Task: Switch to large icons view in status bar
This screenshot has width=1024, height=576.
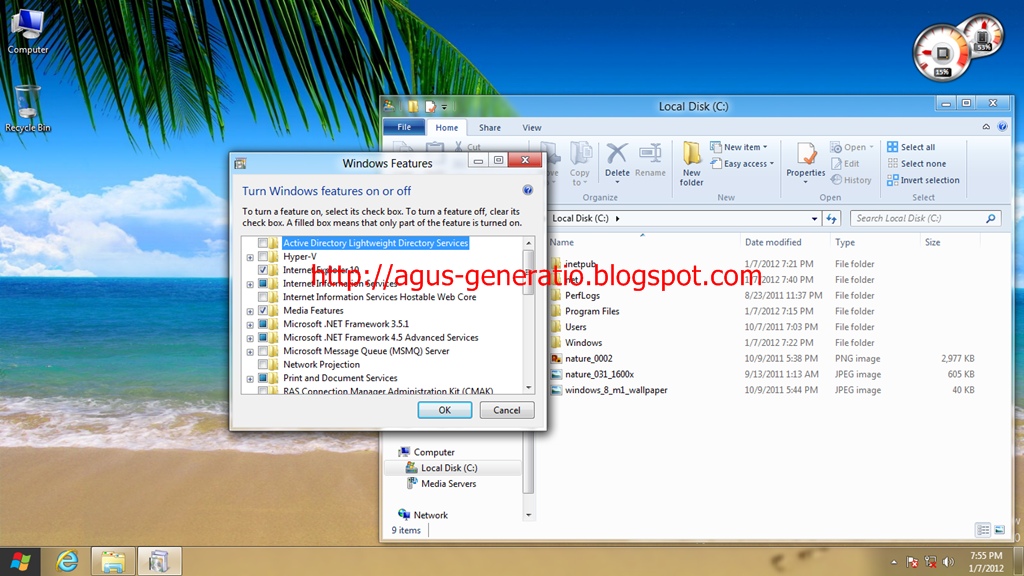Action: click(999, 530)
